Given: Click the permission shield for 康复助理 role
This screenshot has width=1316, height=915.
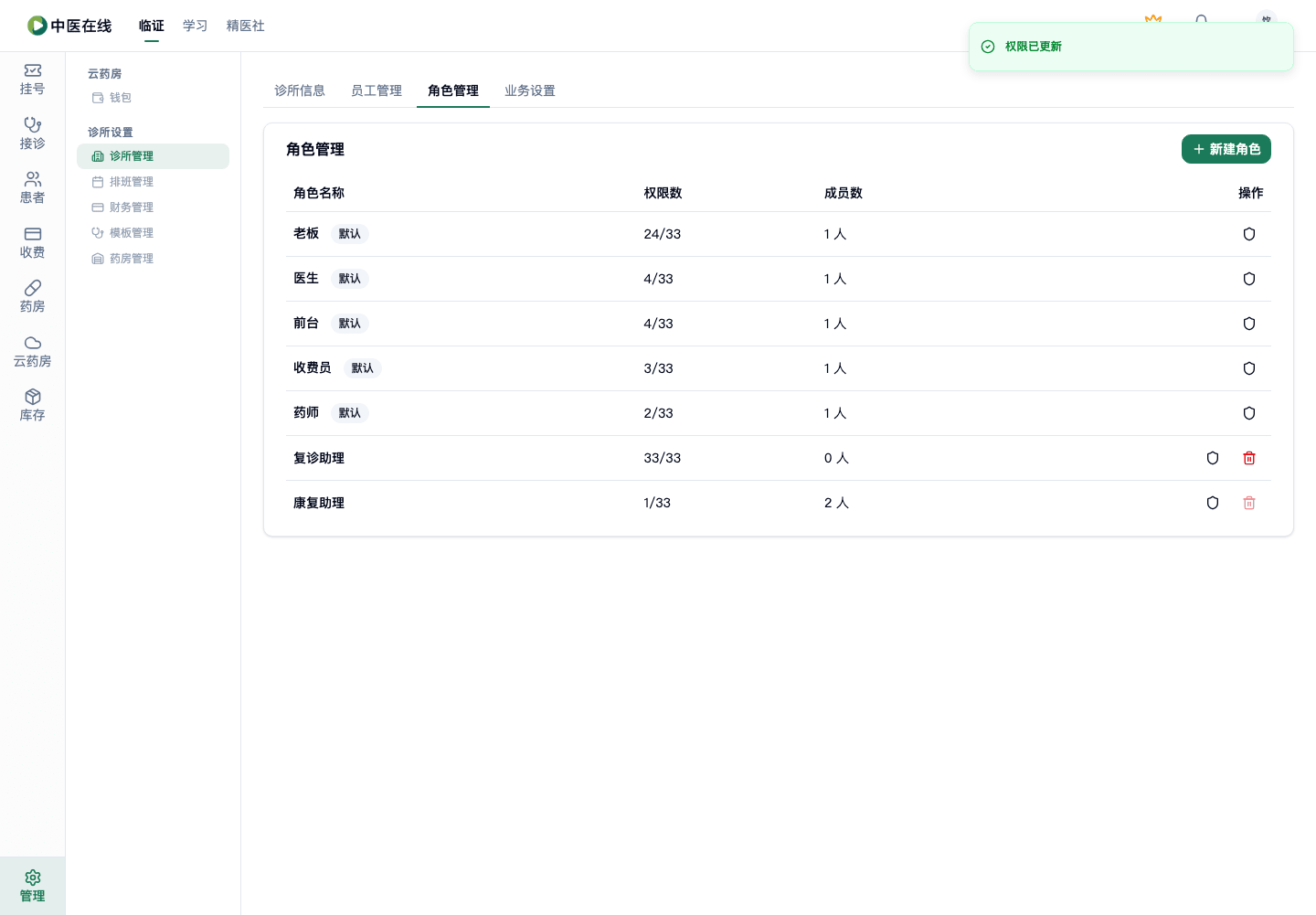Looking at the screenshot, I should [x=1213, y=503].
